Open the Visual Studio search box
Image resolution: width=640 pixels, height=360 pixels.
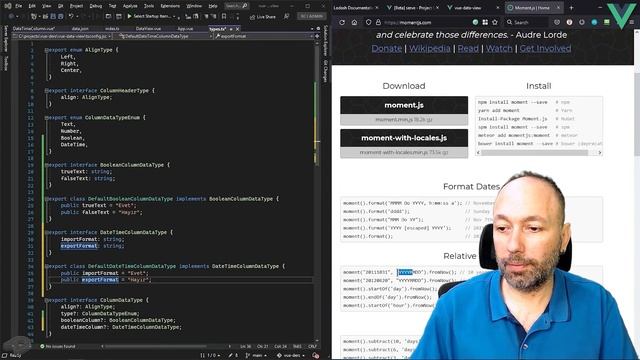point(236,6)
